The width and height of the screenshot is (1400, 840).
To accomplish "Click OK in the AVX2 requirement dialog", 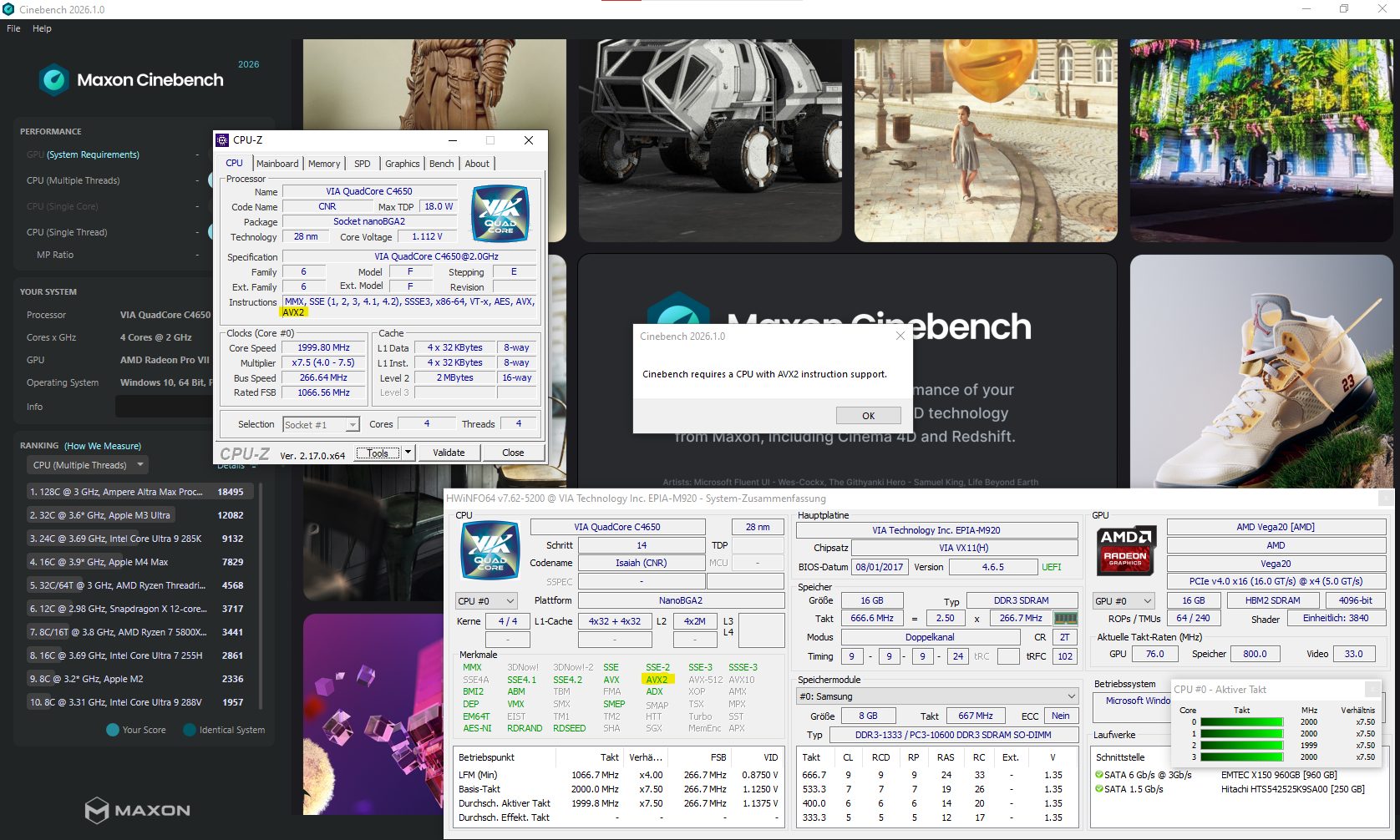I will point(869,416).
